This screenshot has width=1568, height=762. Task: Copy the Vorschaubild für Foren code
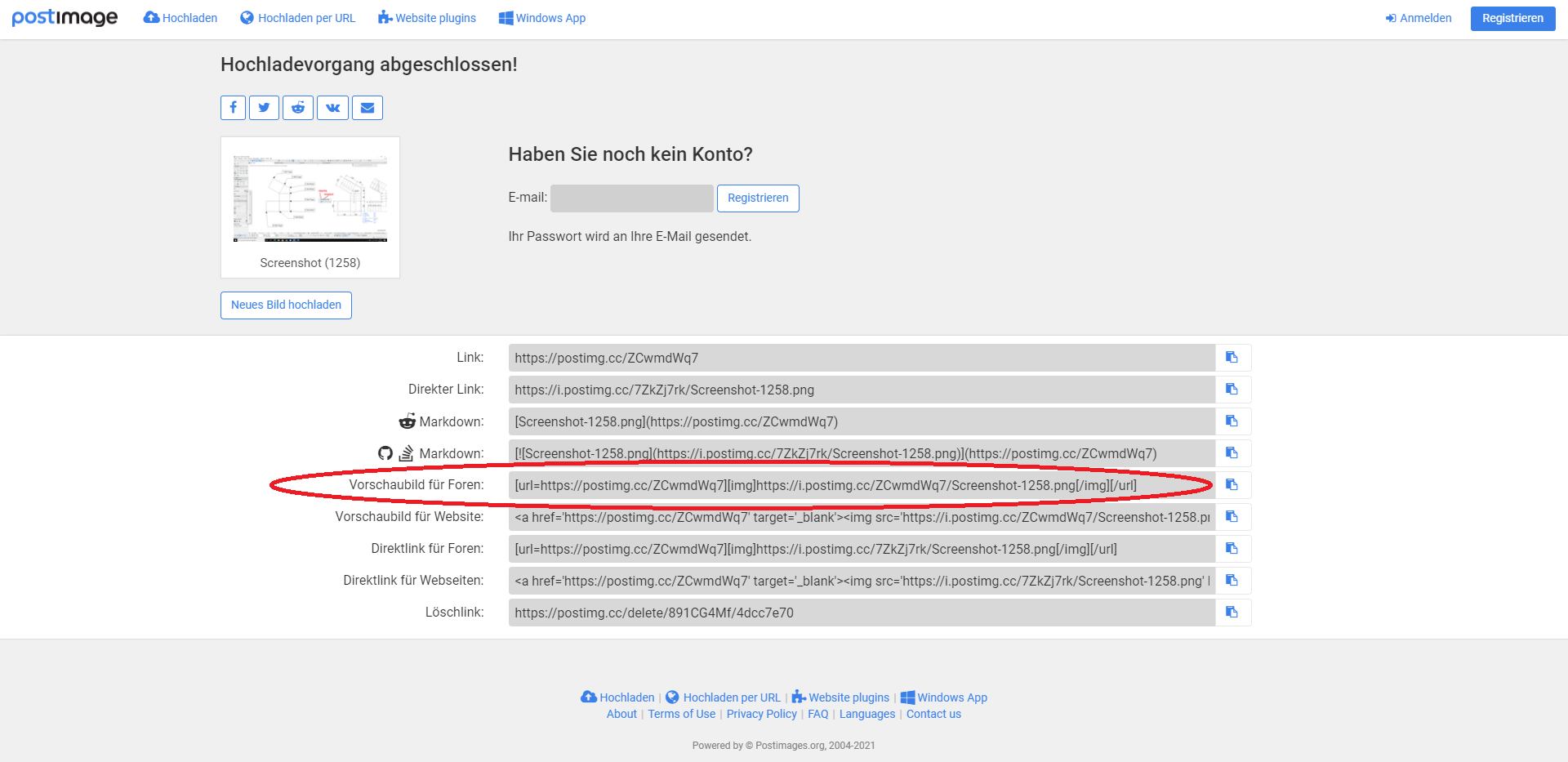point(1232,485)
